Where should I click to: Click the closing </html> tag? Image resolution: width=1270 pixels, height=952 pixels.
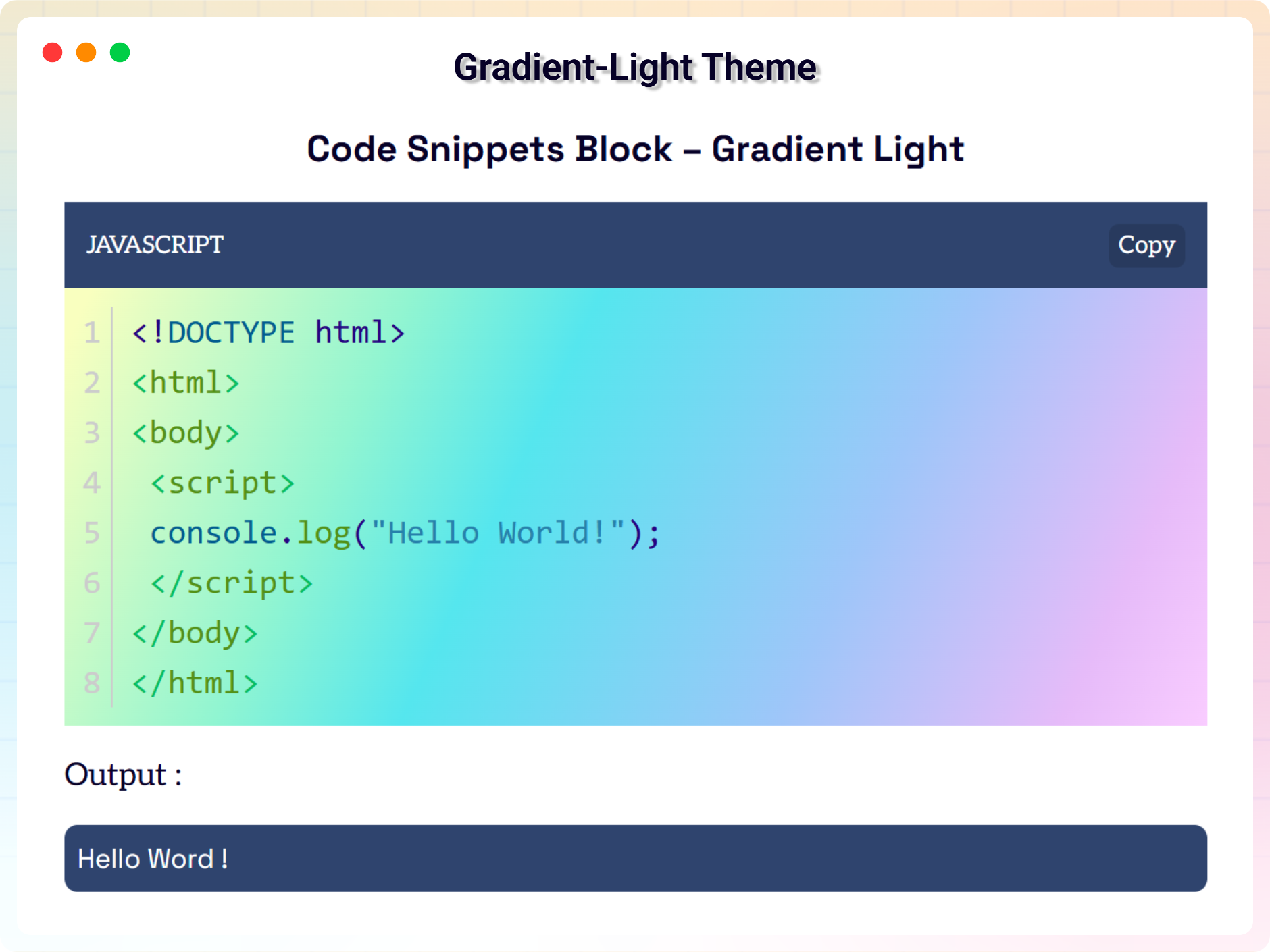point(195,683)
